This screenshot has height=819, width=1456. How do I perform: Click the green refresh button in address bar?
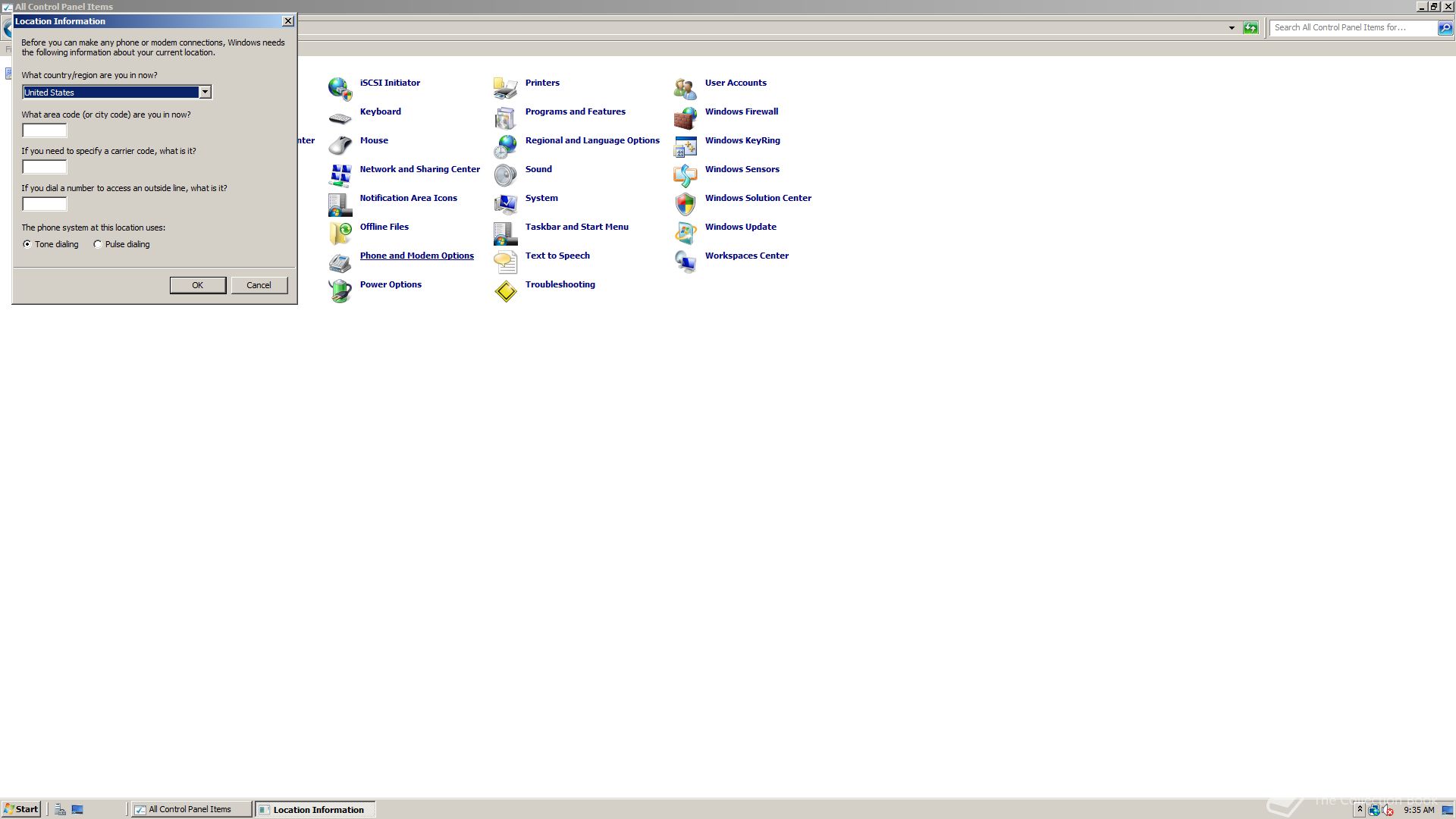pyautogui.click(x=1250, y=28)
